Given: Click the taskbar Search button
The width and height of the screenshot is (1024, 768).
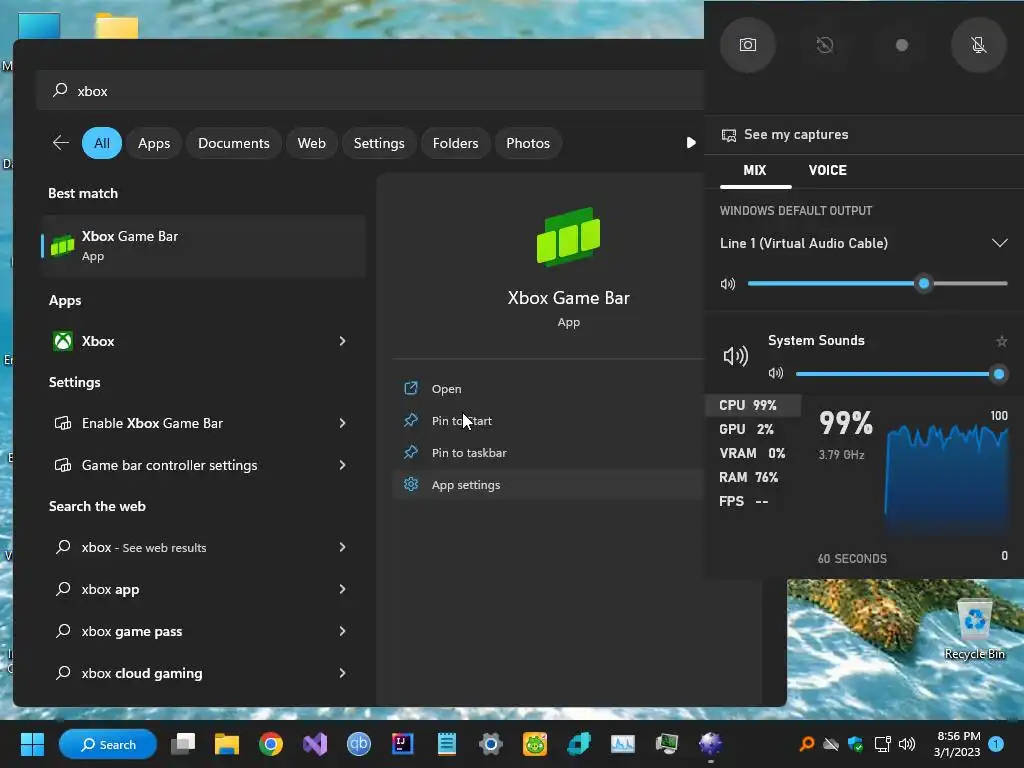Looking at the screenshot, I should [x=108, y=744].
